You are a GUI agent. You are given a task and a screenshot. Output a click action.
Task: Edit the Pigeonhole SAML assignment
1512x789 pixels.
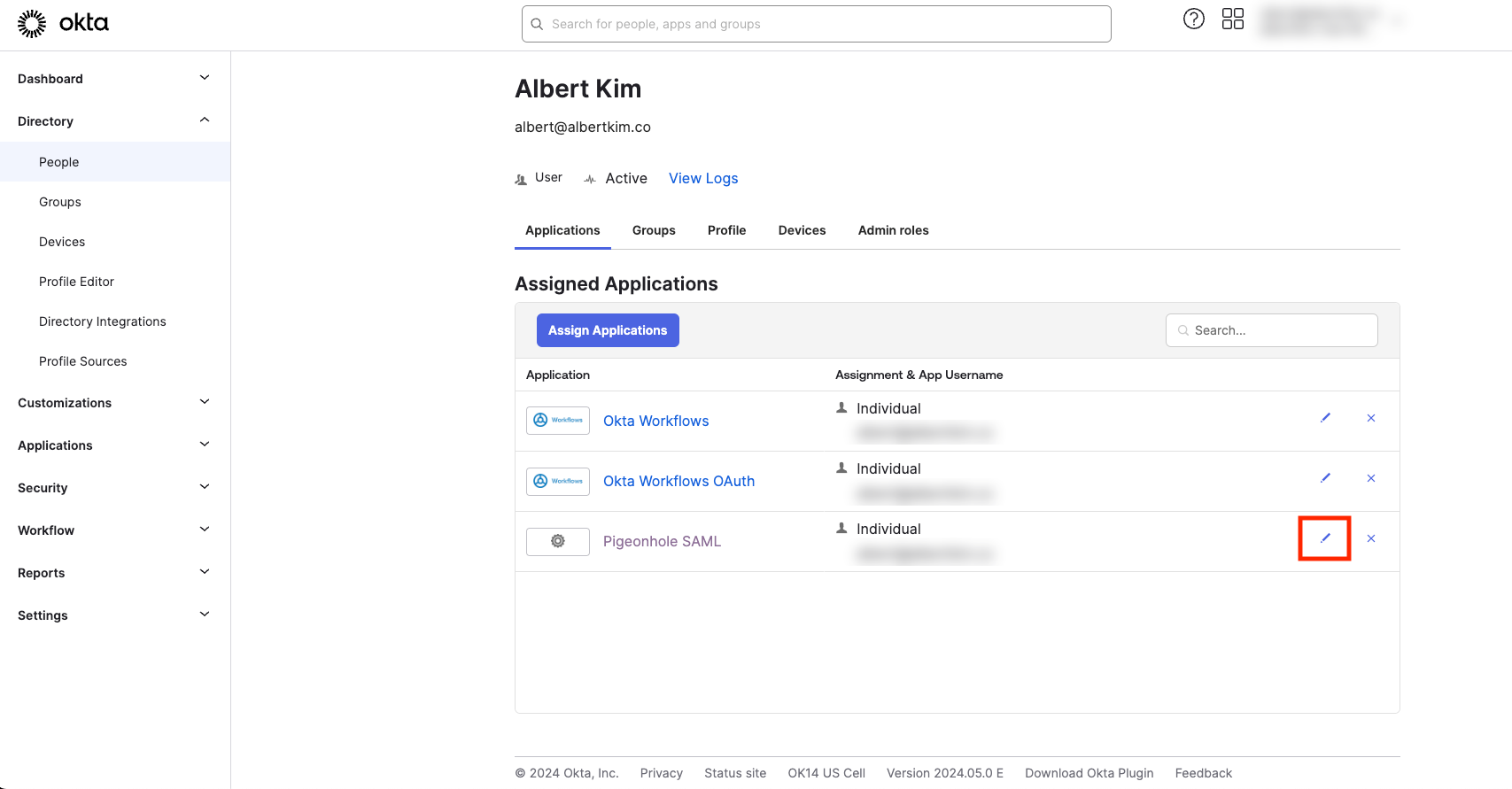[x=1325, y=538]
